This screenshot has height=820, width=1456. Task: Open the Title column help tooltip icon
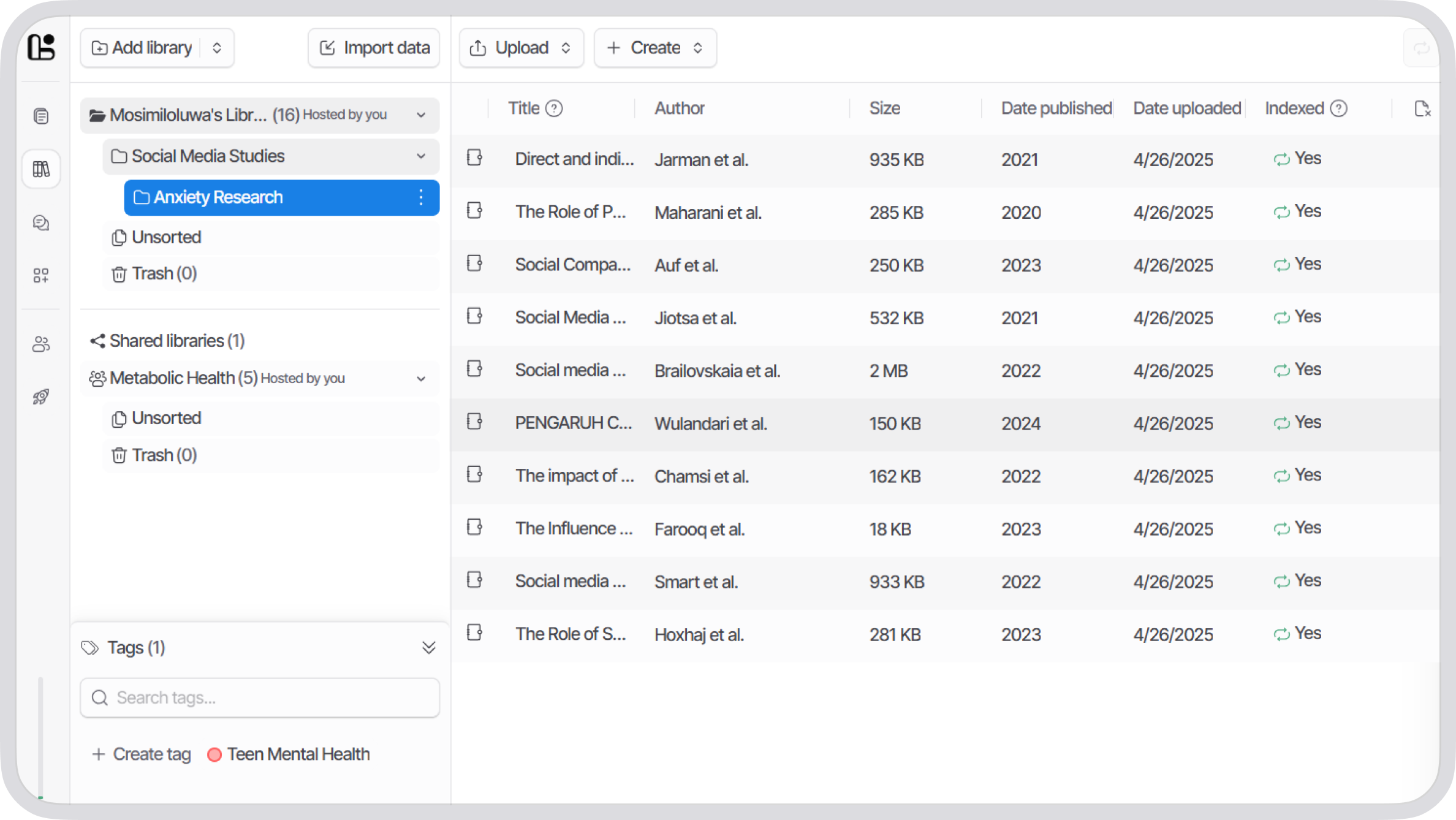[555, 108]
